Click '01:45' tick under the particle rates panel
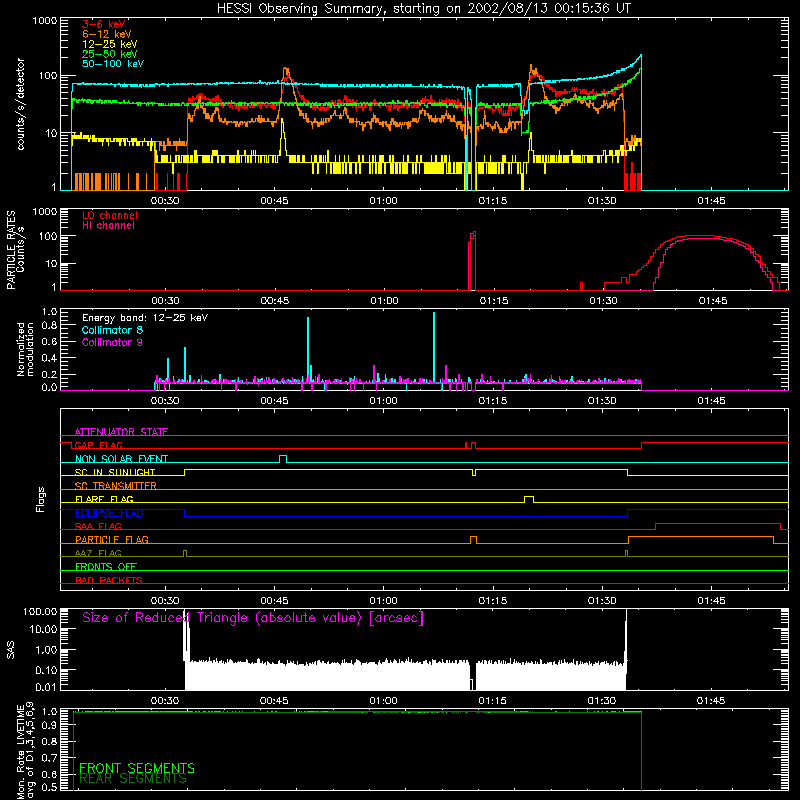800x800 pixels. (712, 301)
